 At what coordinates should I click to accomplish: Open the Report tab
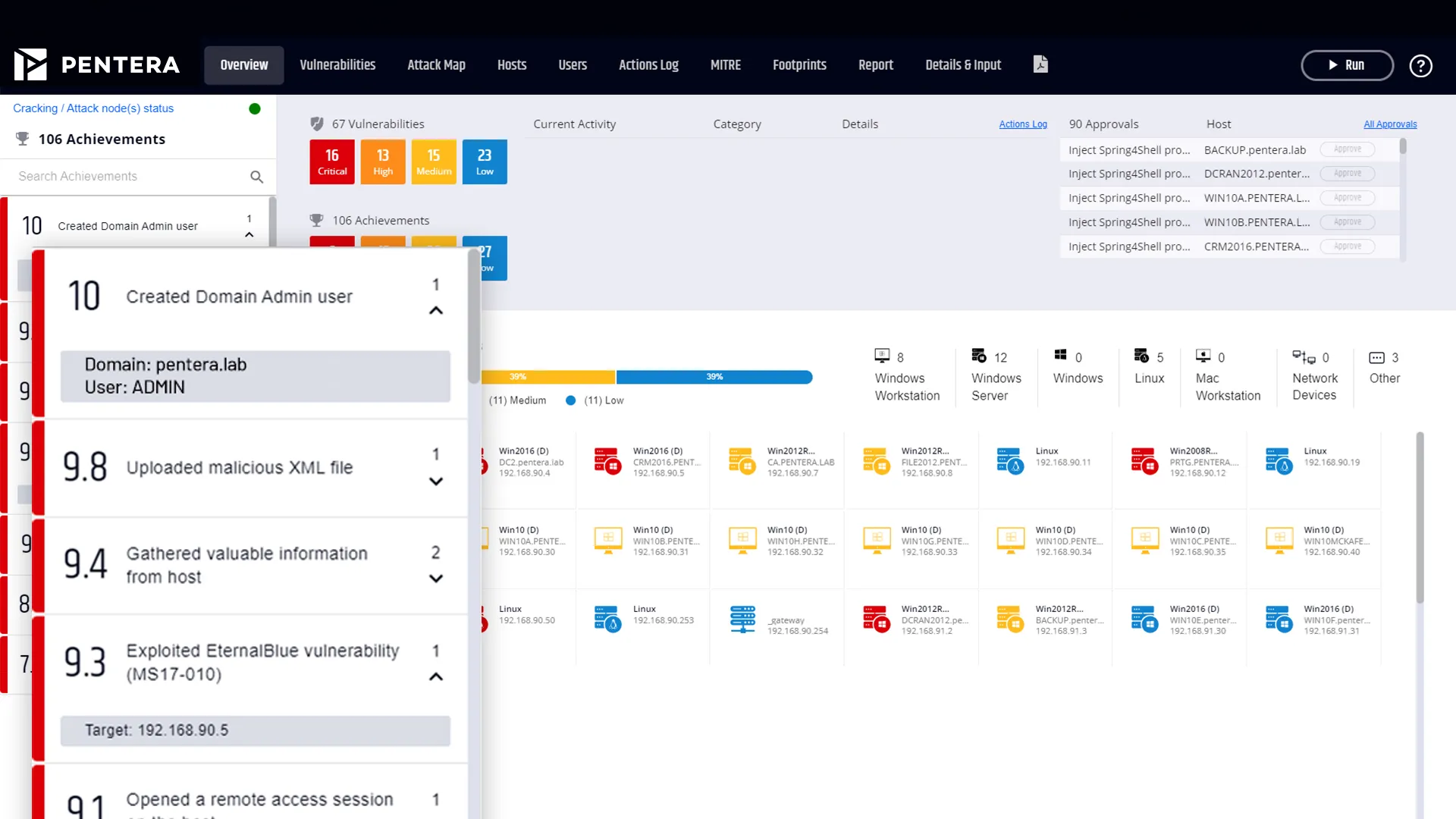[875, 65]
